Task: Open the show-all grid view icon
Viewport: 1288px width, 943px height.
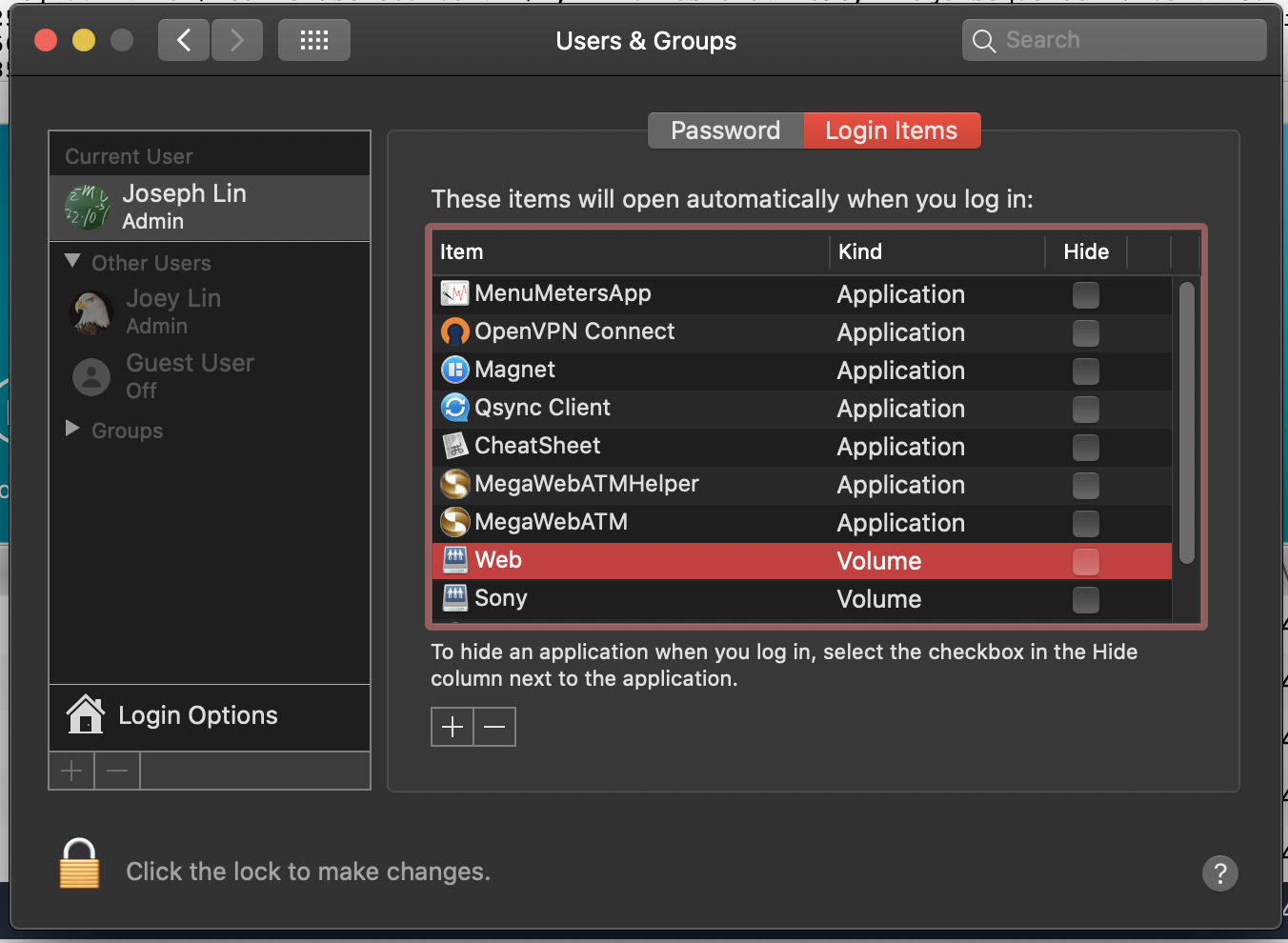Action: click(313, 40)
